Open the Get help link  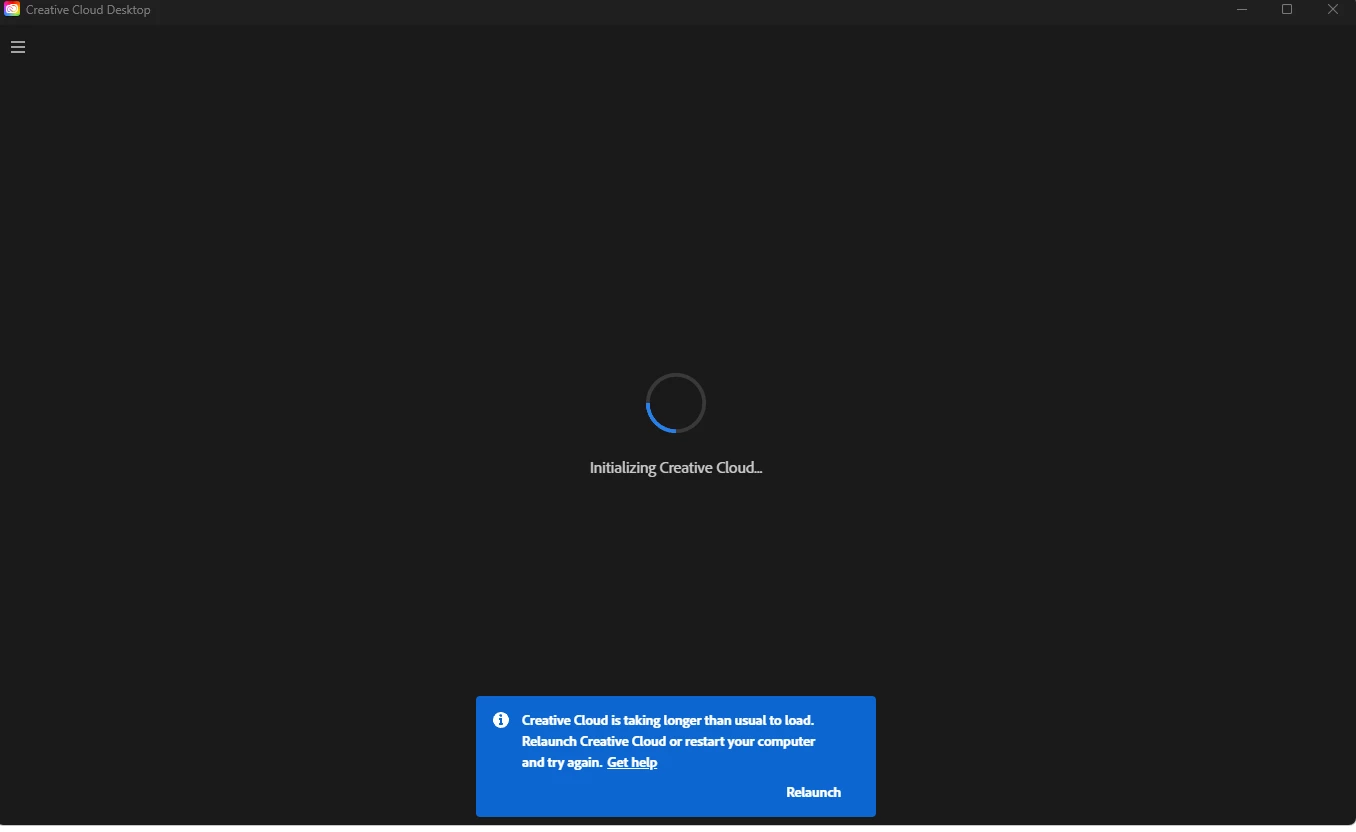(632, 763)
